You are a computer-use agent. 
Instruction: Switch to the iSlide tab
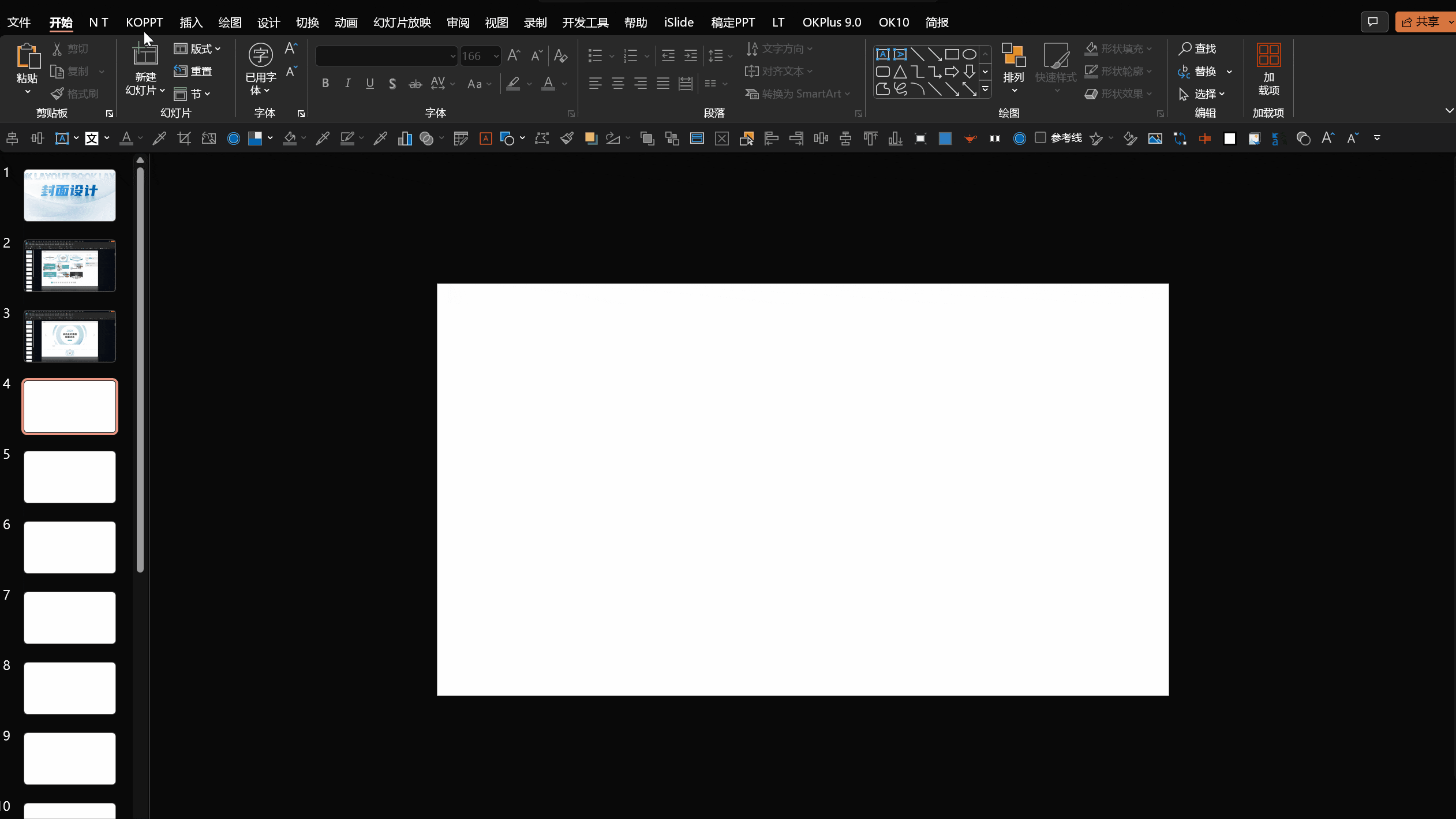point(679,22)
